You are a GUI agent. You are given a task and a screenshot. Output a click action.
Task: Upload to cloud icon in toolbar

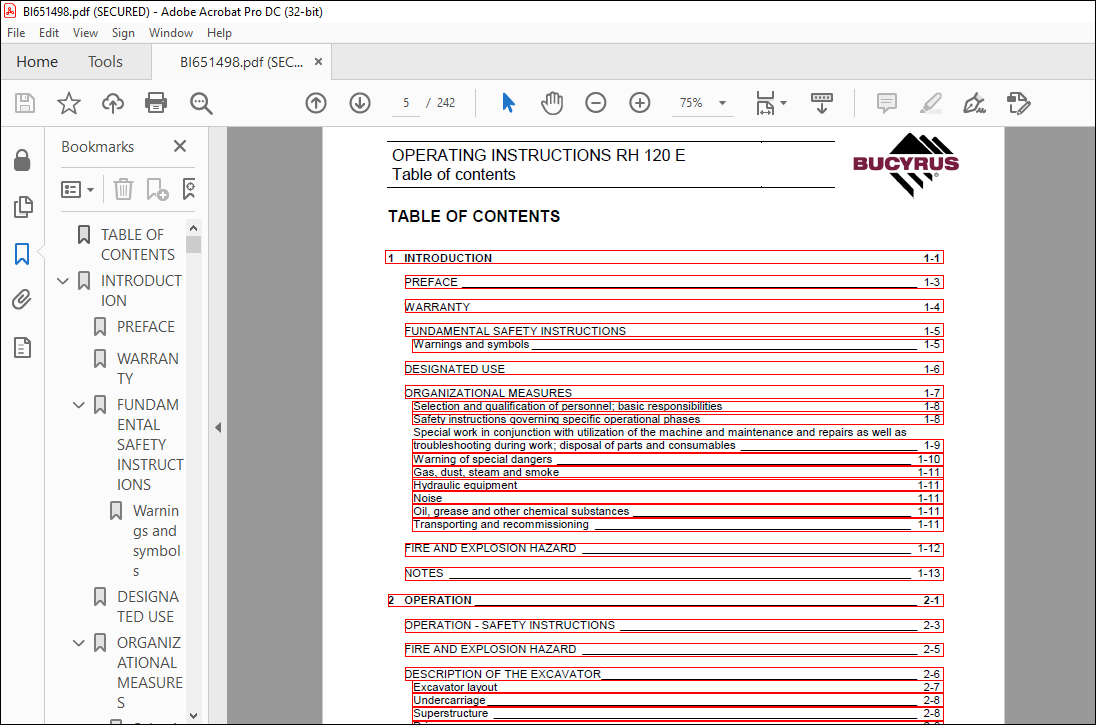(113, 103)
